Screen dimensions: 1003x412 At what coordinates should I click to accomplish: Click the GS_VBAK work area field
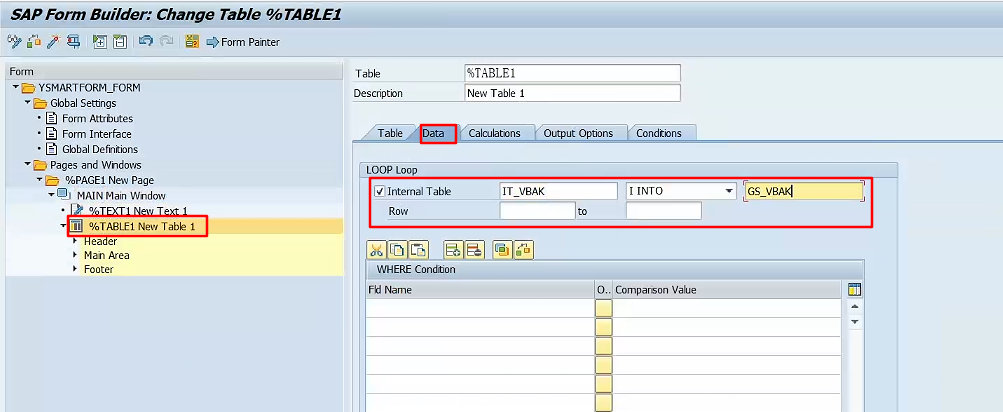click(x=803, y=191)
